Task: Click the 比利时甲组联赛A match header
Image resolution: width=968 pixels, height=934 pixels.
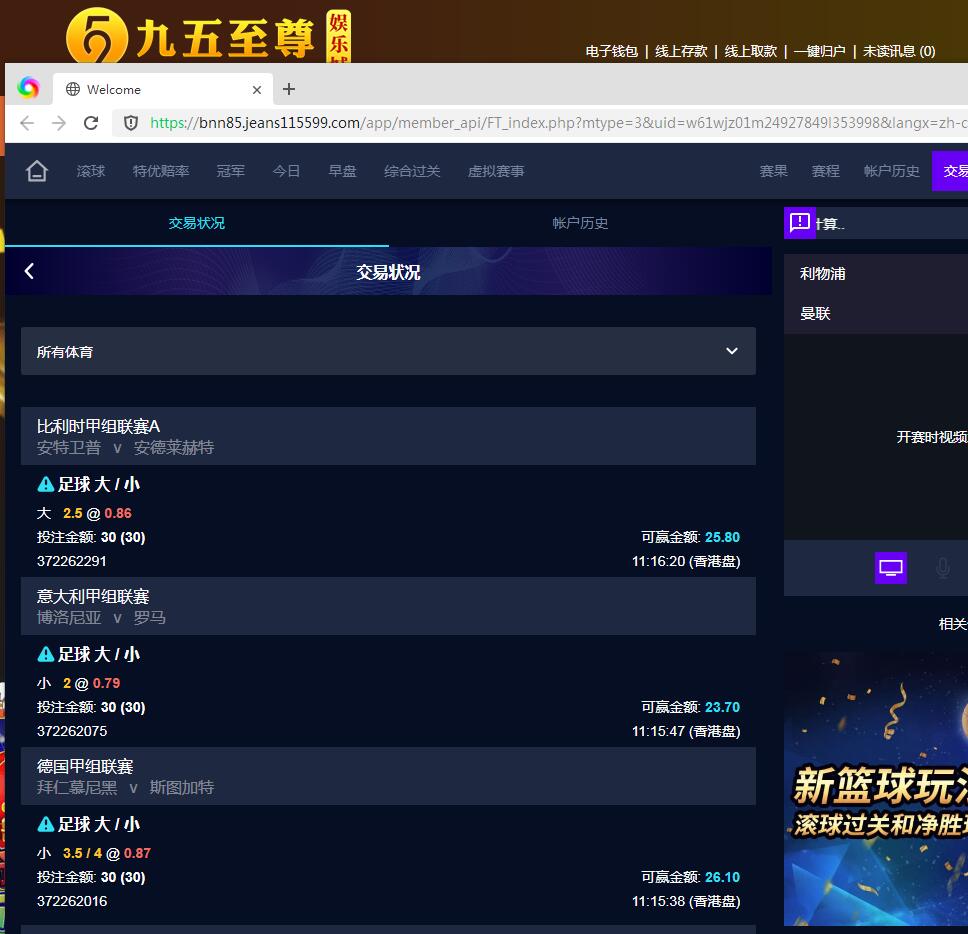Action: click(x=388, y=436)
